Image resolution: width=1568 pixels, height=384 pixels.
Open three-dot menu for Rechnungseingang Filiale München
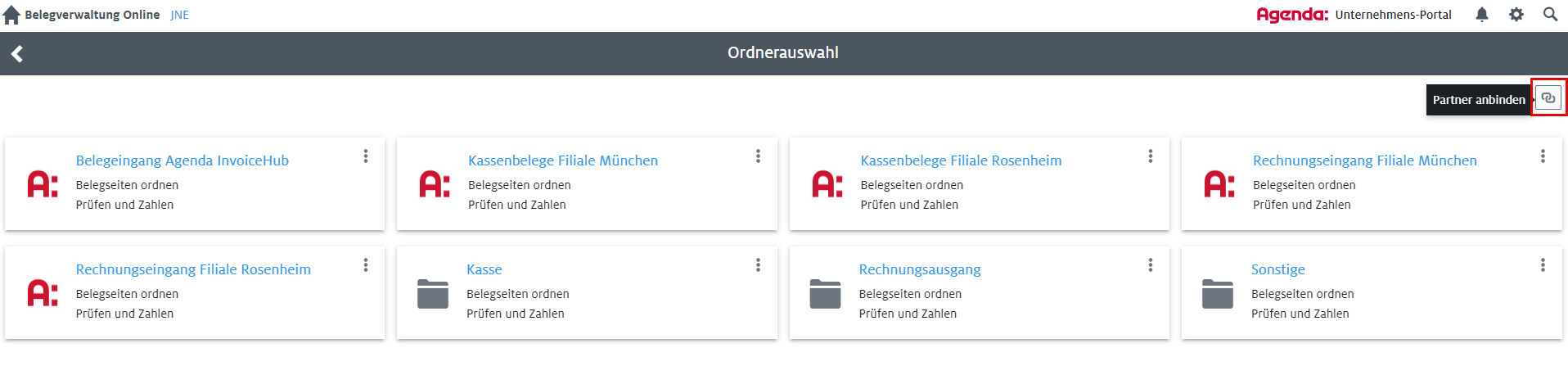click(x=1543, y=156)
